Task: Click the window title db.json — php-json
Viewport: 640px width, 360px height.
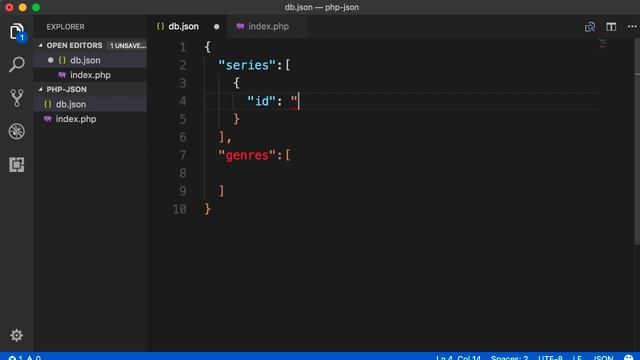Action: coord(322,7)
